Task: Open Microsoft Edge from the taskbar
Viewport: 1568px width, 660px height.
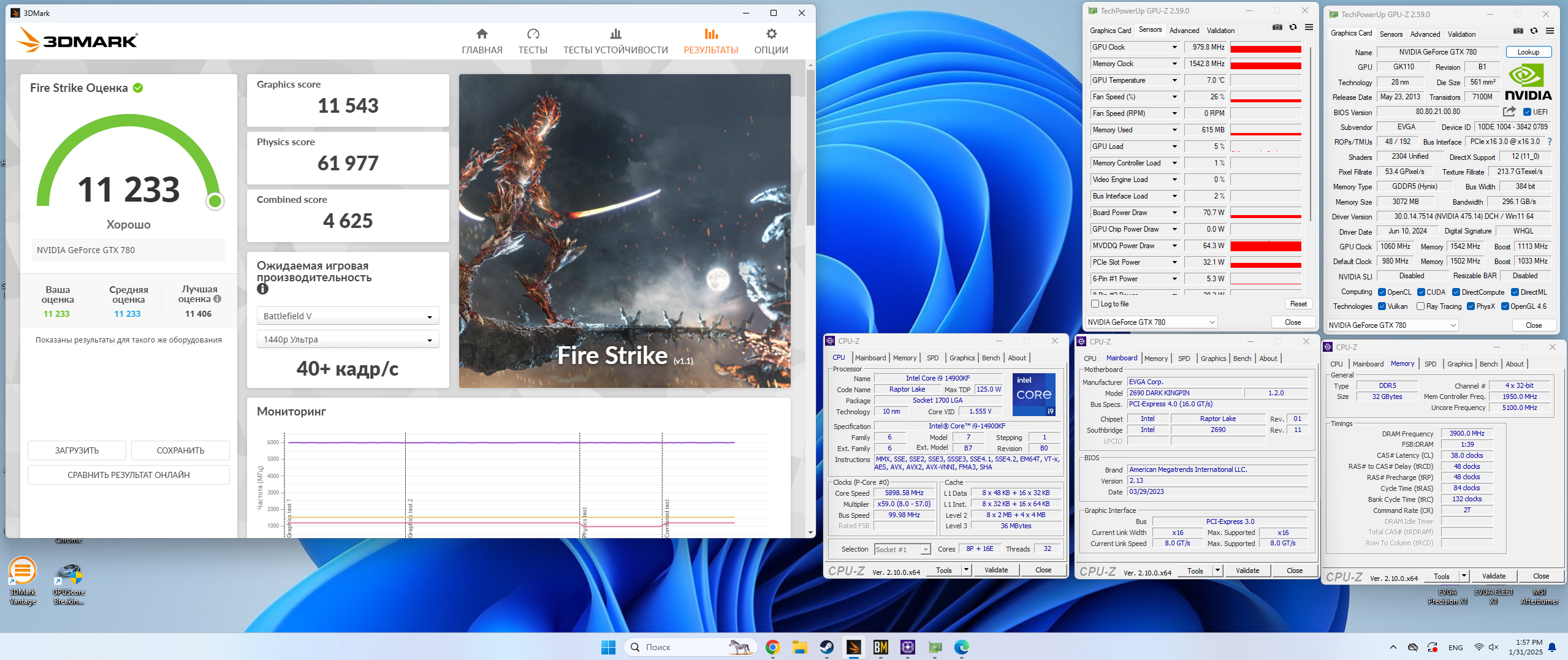Action: click(961, 647)
